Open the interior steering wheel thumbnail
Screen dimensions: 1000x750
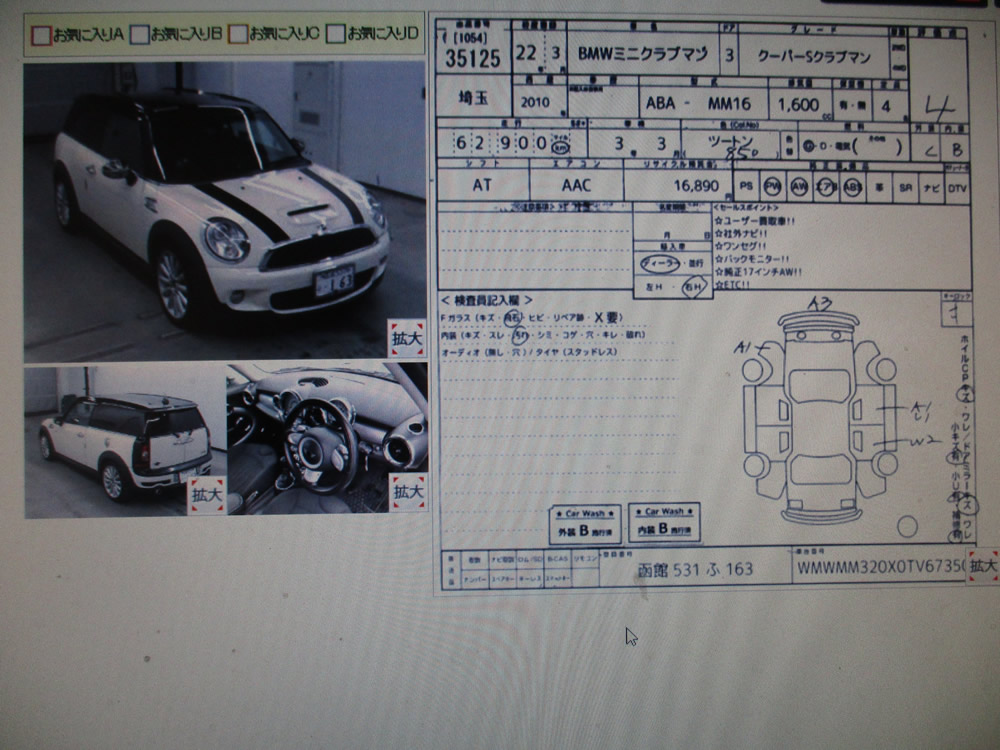(x=327, y=439)
